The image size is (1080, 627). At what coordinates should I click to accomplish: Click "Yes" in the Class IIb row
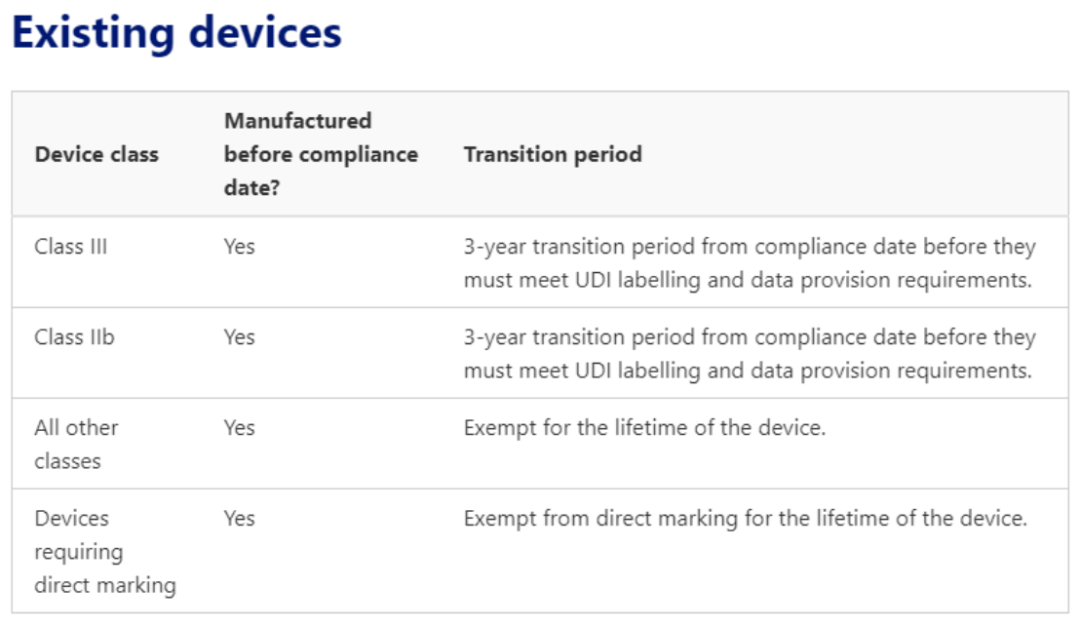239,337
